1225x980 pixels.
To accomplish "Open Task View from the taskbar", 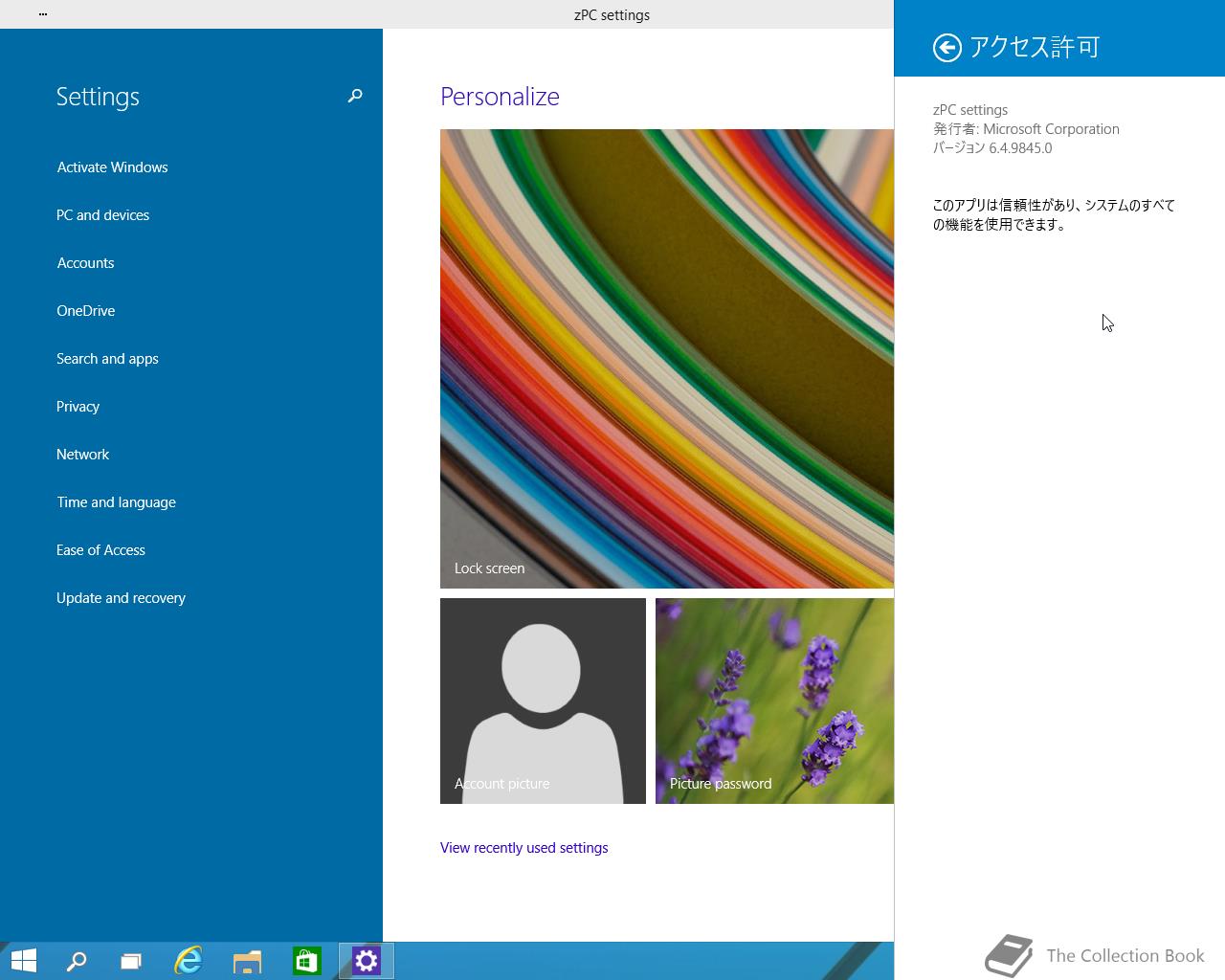I will pos(131,961).
